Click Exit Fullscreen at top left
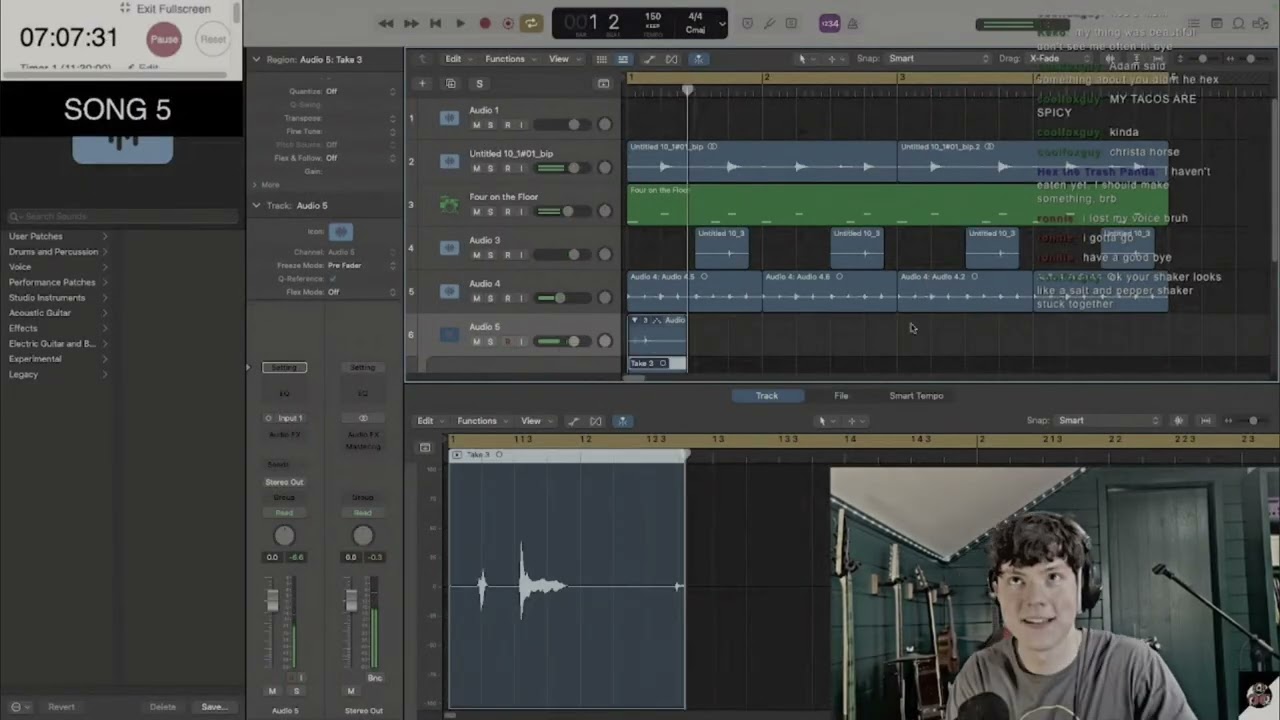 [166, 9]
